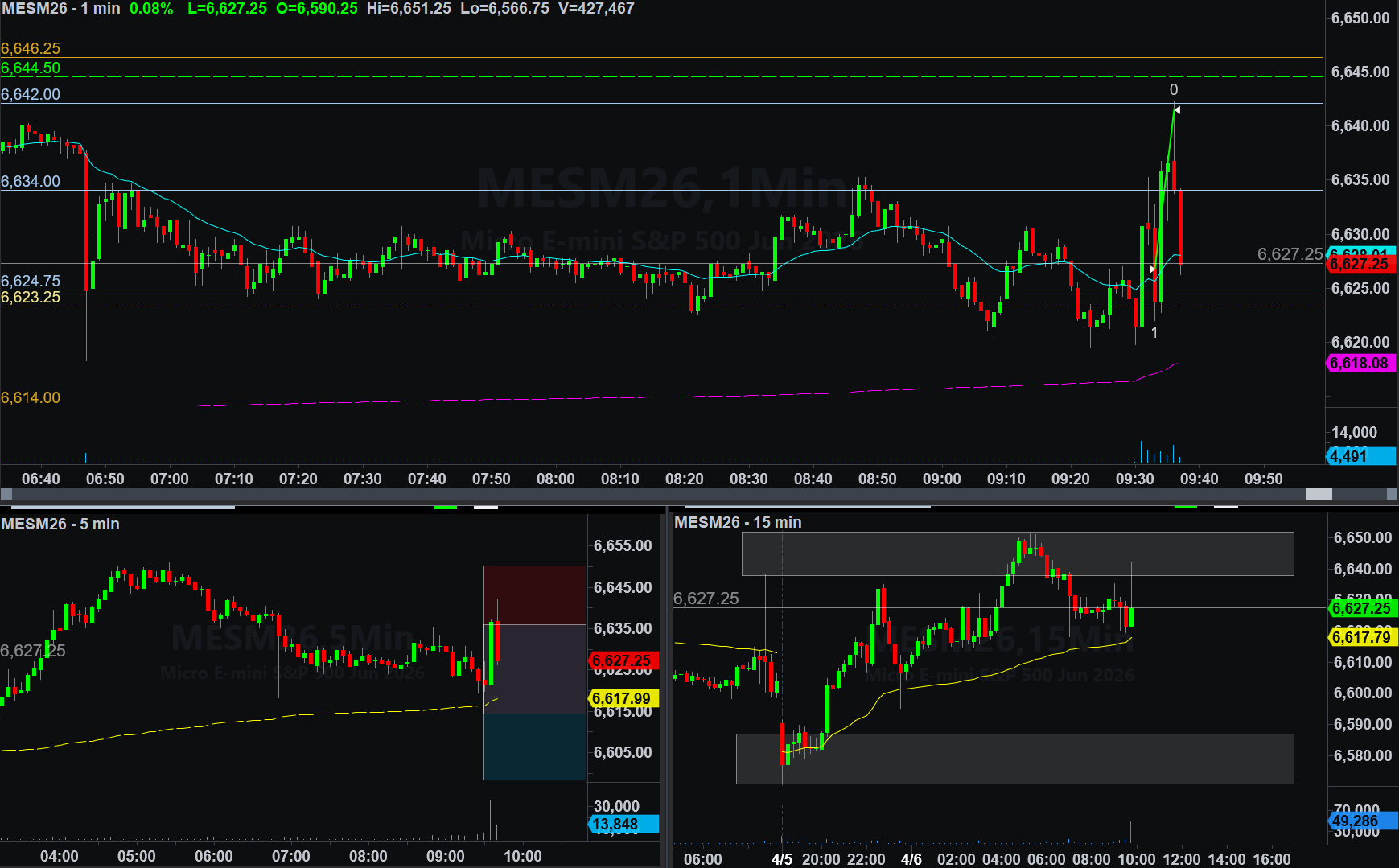Screen dimensions: 1399x868
Task: Click the yellow 6,617.99 price tag on 5-min chart
Action: tap(623, 698)
